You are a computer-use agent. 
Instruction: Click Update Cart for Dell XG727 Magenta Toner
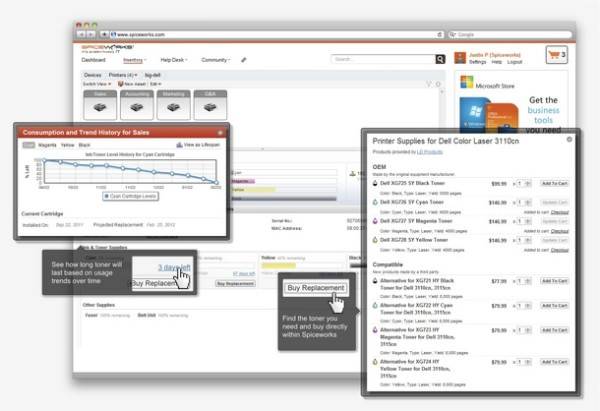coord(554,222)
